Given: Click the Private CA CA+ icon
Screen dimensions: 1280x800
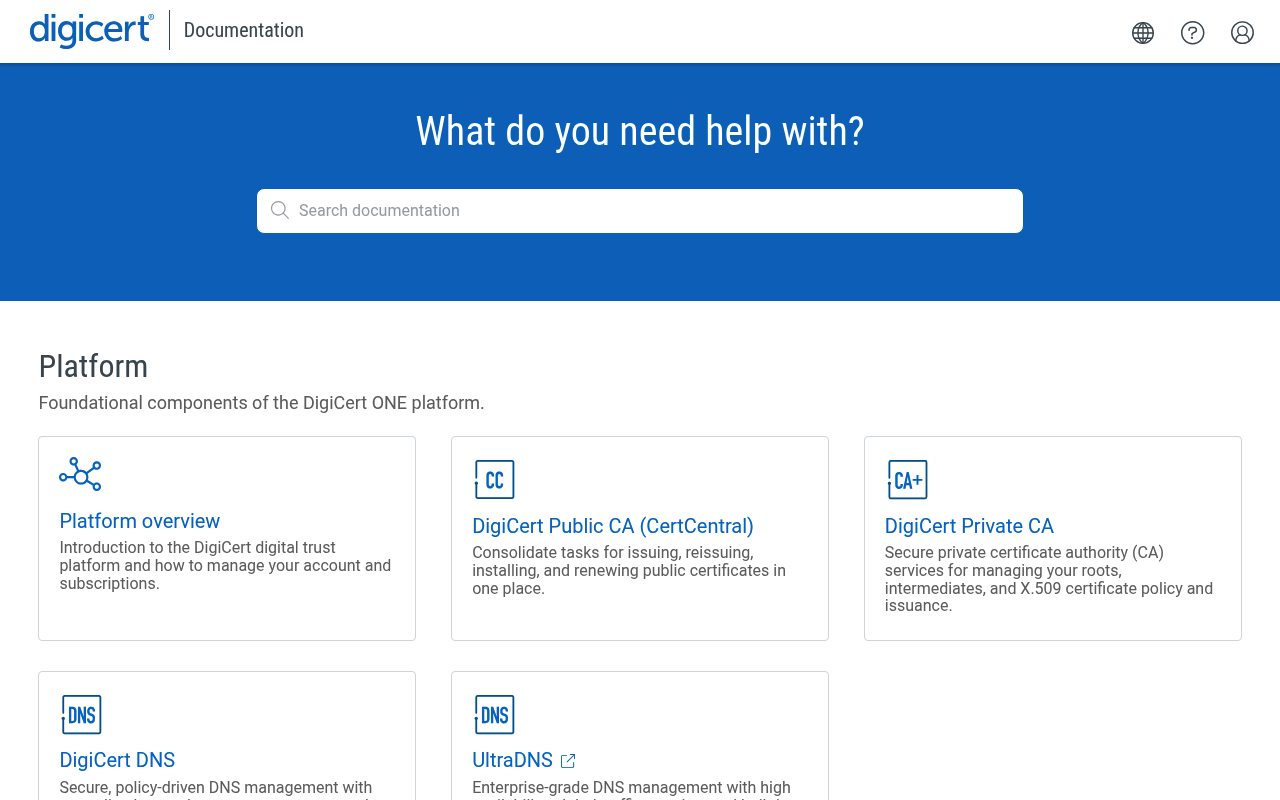Looking at the screenshot, I should click(907, 480).
